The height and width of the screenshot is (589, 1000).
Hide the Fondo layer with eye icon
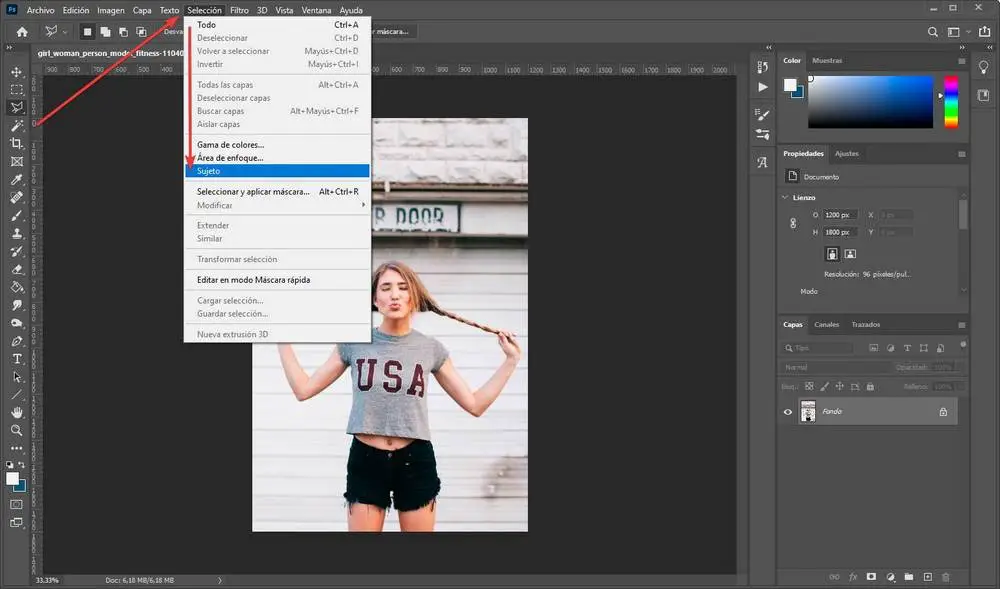click(788, 411)
